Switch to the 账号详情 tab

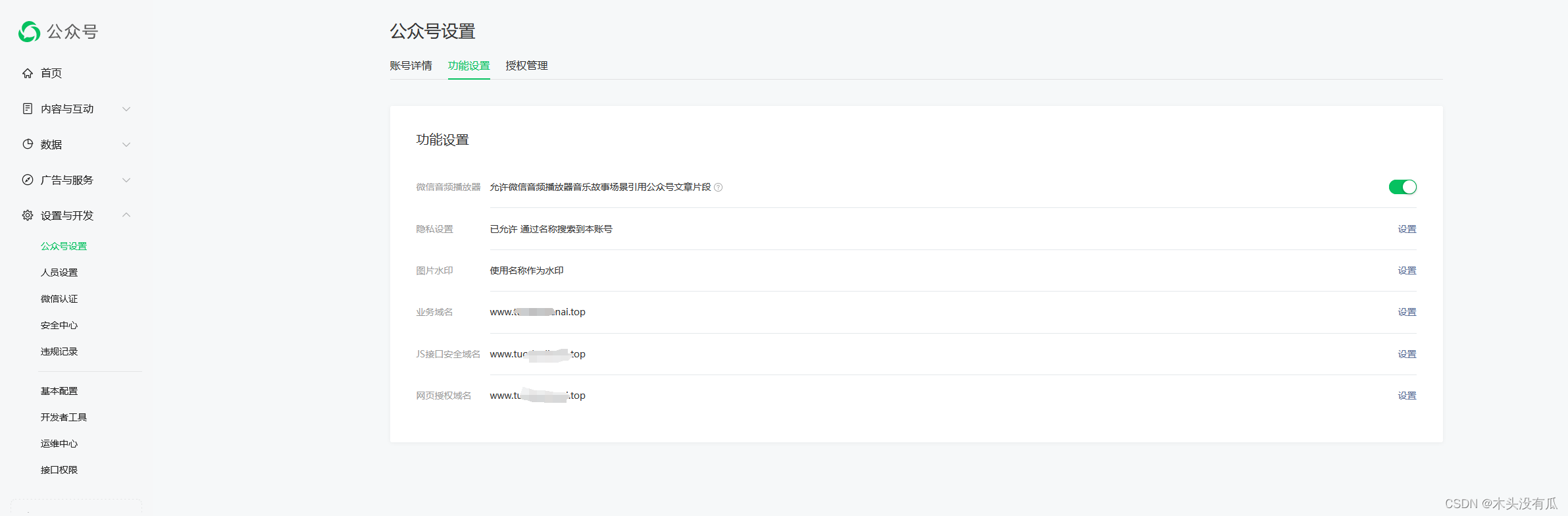(411, 66)
